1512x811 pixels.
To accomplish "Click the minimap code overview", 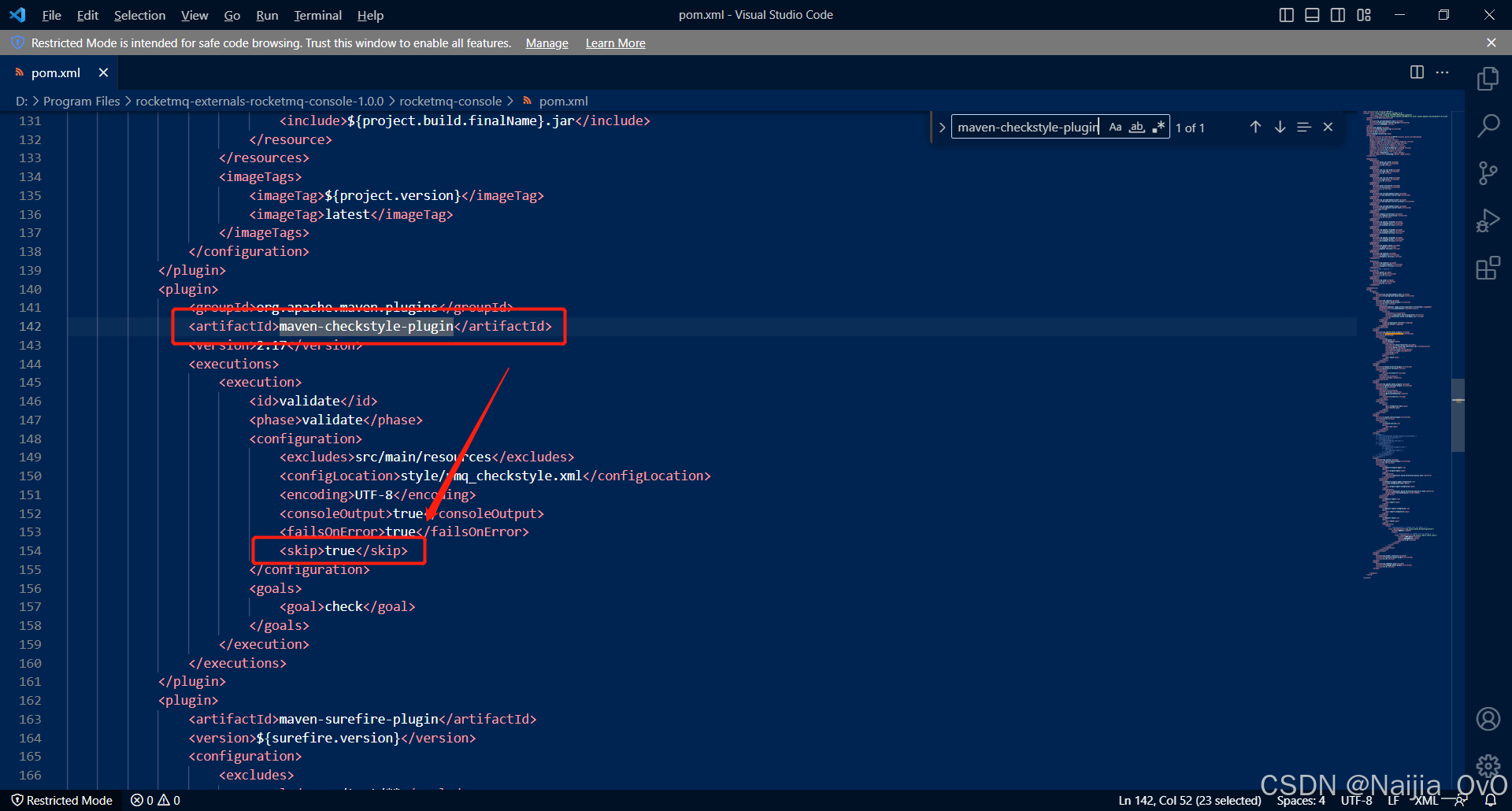I will coord(1405,345).
